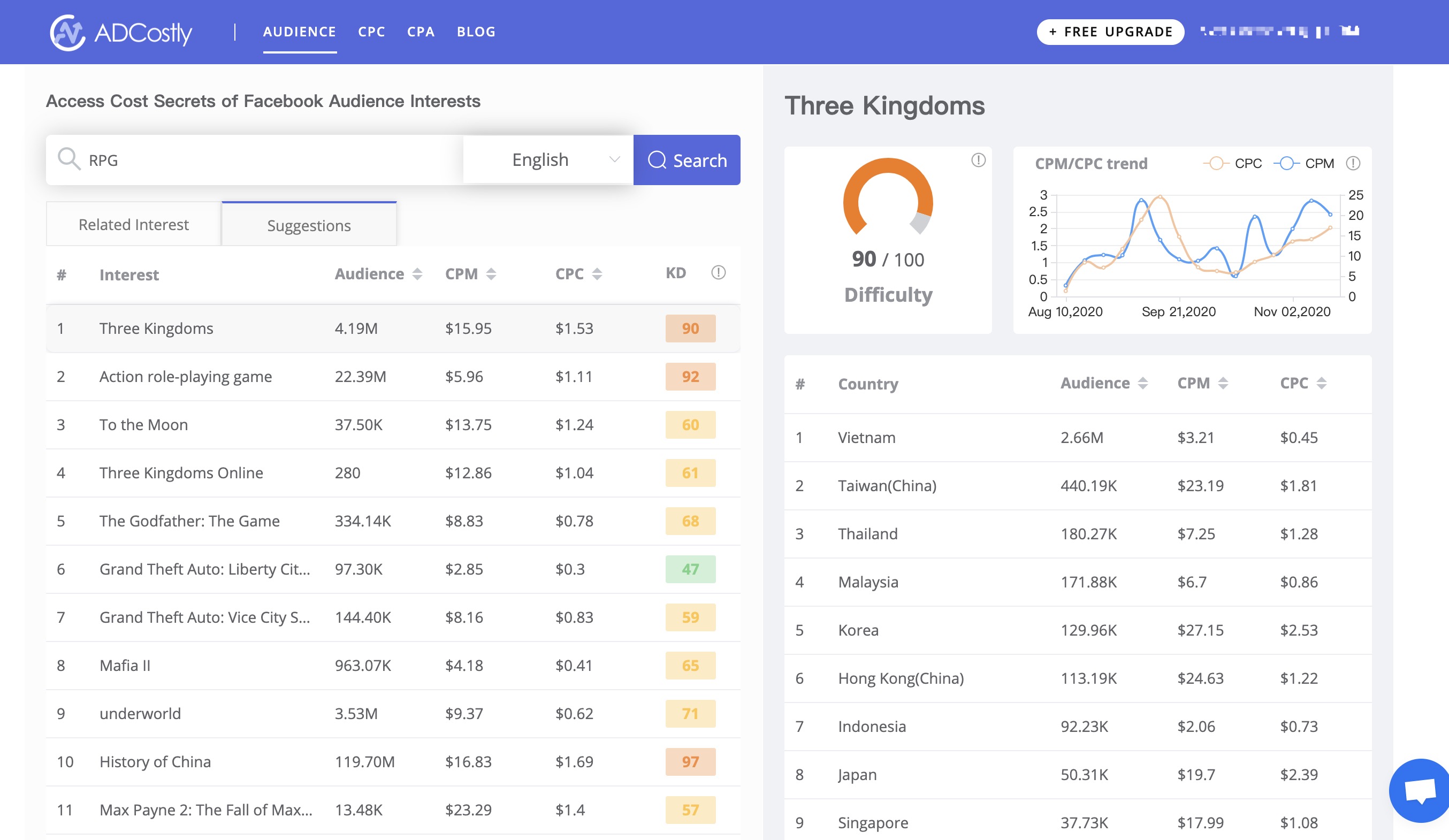Click the FREE UPGRADE button
This screenshot has height=840, width=1449.
1110,32
